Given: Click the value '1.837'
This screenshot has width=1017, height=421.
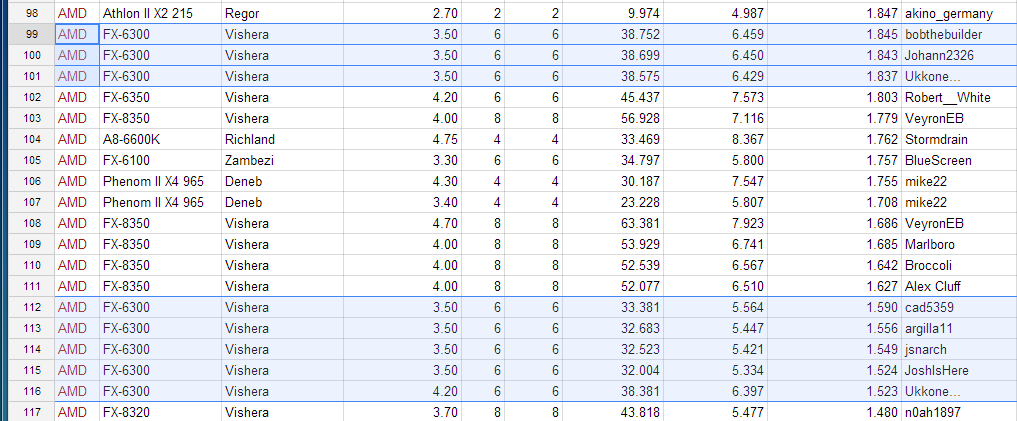Looking at the screenshot, I should pyautogui.click(x=834, y=77).
